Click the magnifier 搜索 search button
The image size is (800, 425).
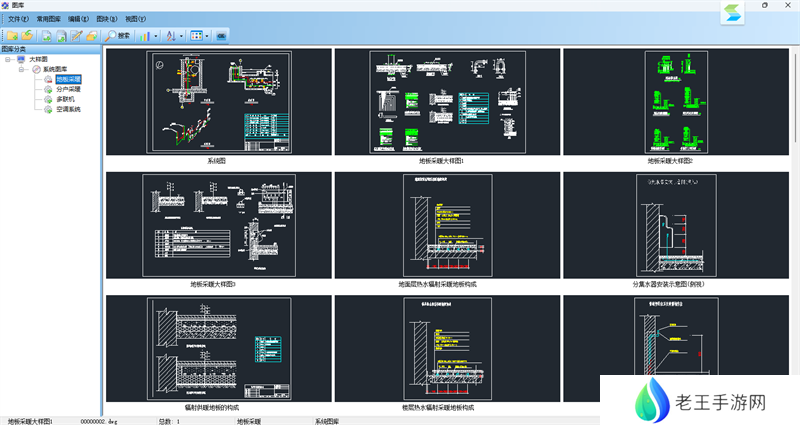click(118, 35)
